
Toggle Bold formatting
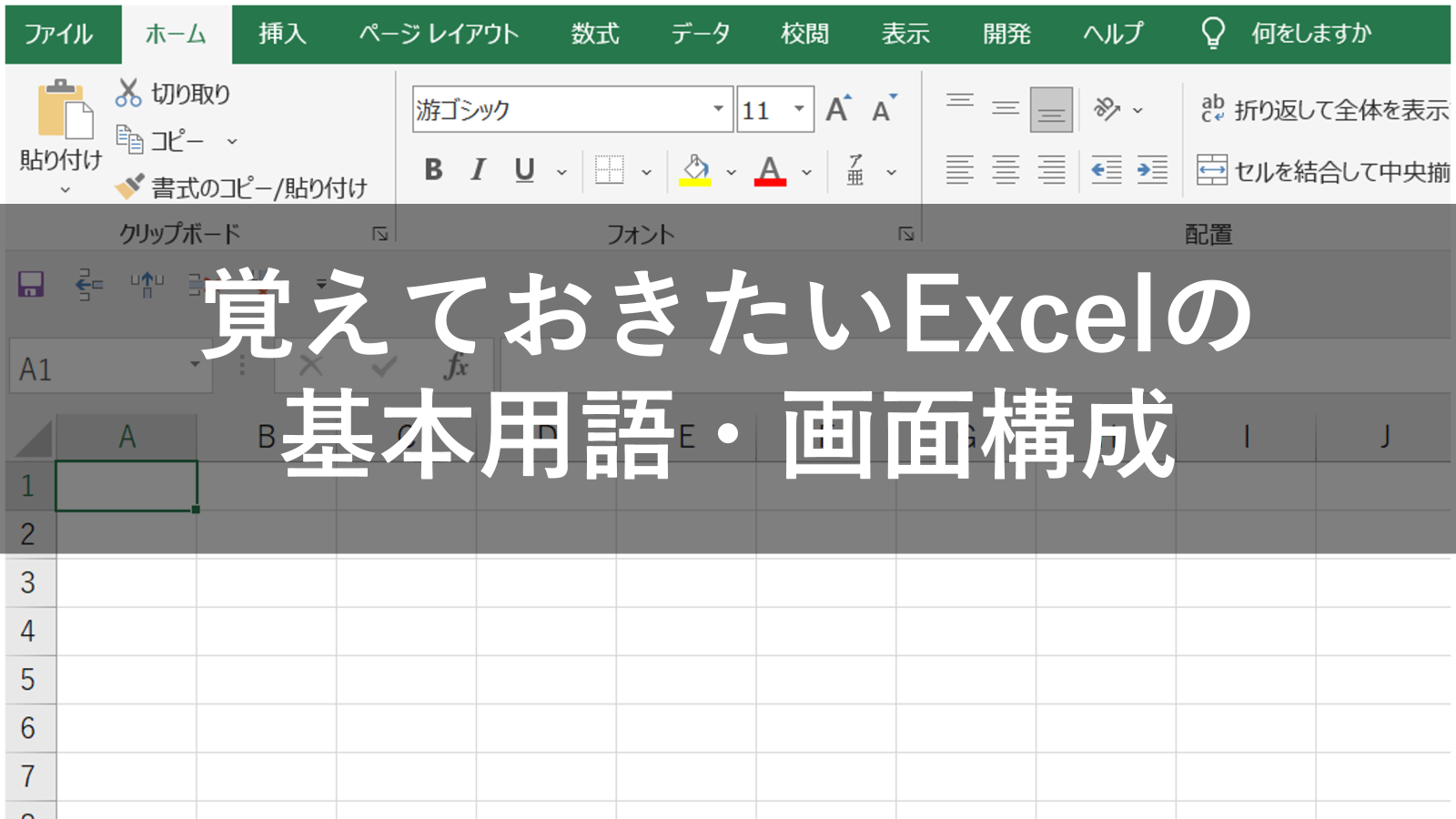(433, 170)
